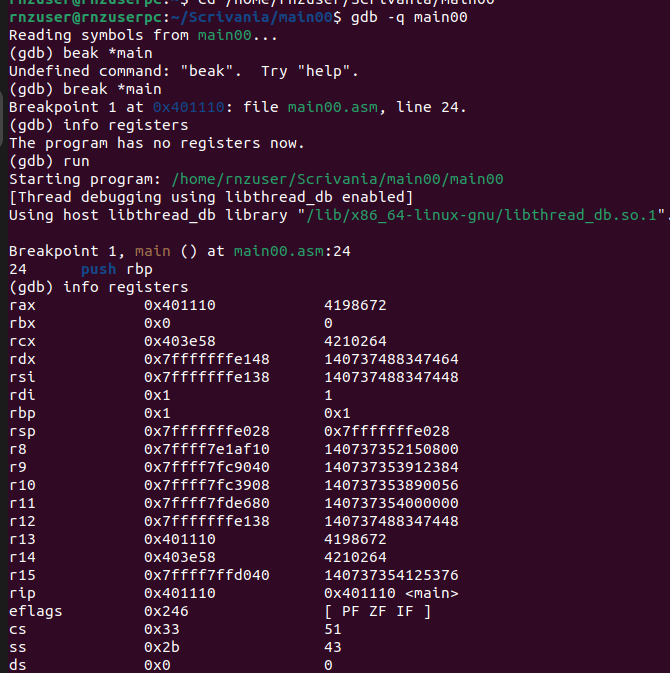Click the eflags '[ PF ZF IF ]' text
This screenshot has width=670, height=673.
click(378, 612)
